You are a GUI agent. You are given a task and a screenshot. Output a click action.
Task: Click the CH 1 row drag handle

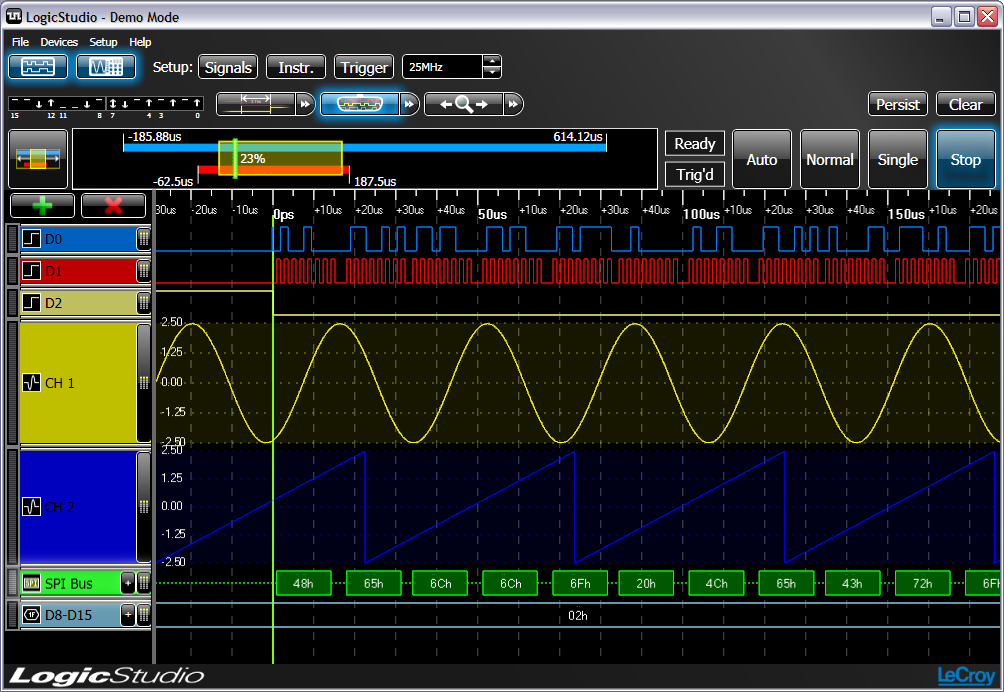pyautogui.click(x=12, y=383)
